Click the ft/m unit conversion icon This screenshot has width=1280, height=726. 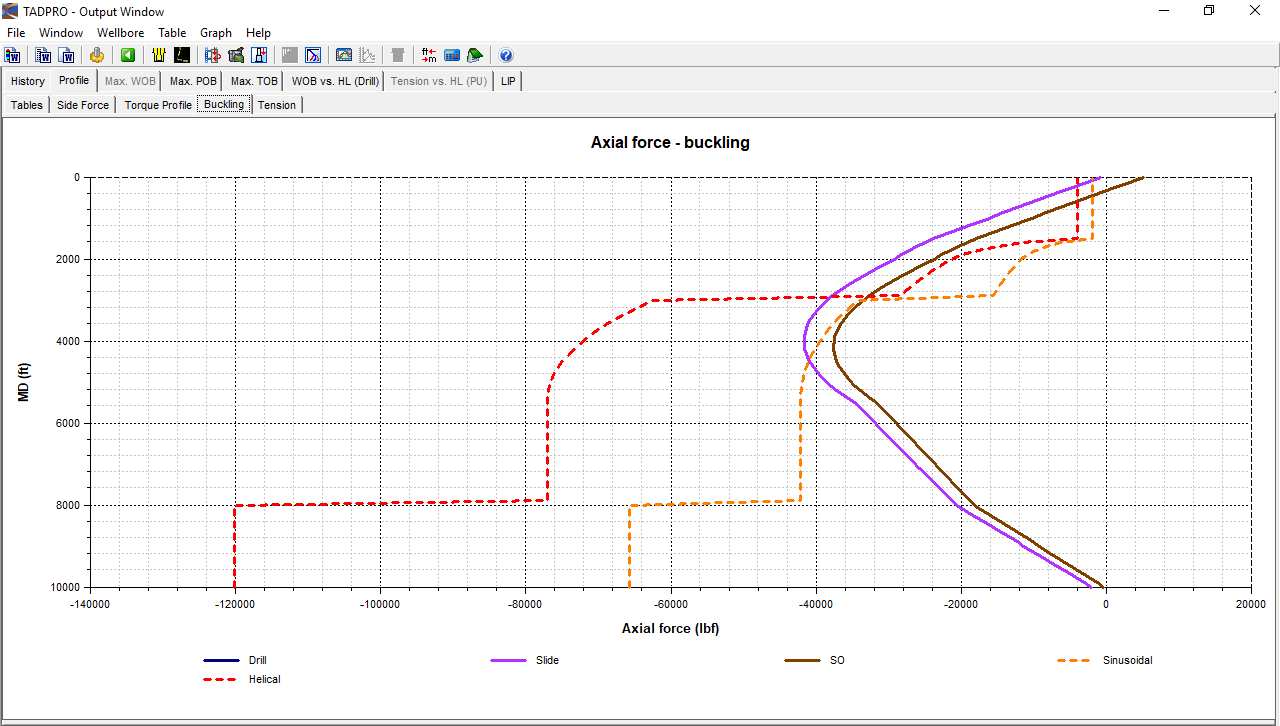[x=429, y=55]
